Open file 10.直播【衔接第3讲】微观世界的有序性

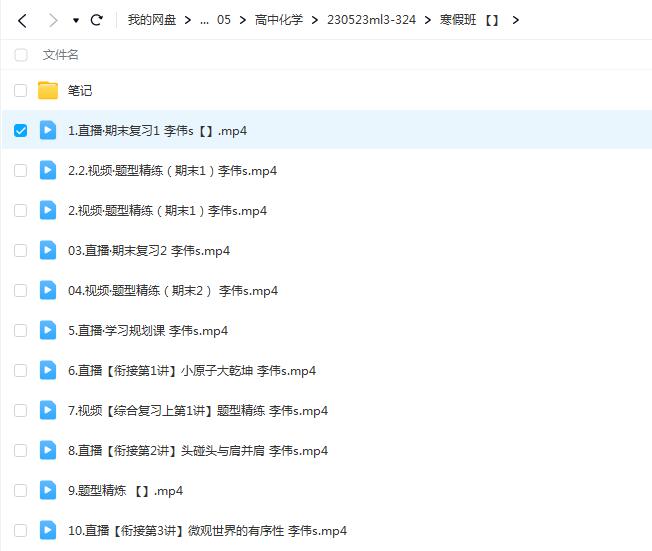pyautogui.click(x=207, y=530)
